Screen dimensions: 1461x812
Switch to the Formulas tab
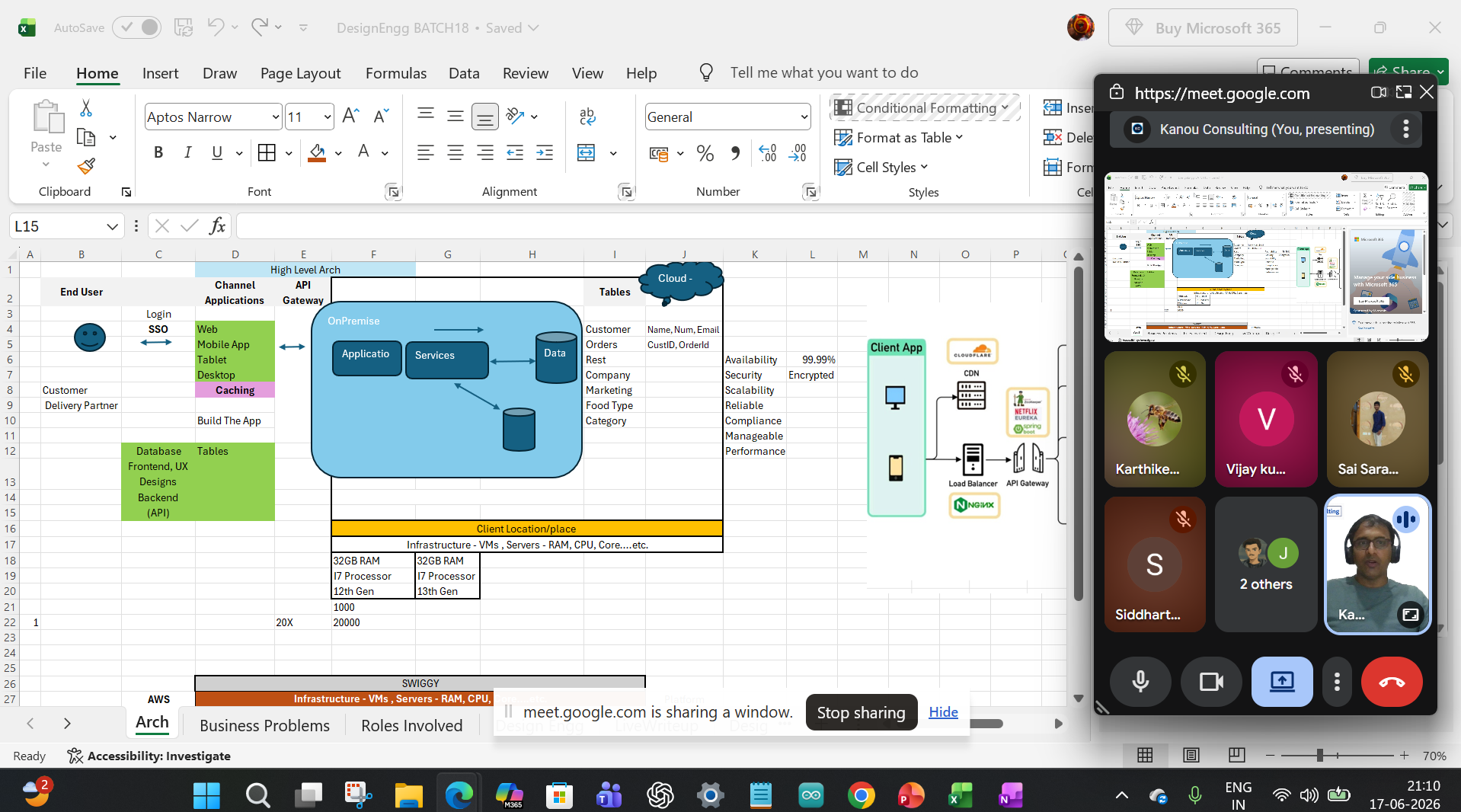click(396, 73)
